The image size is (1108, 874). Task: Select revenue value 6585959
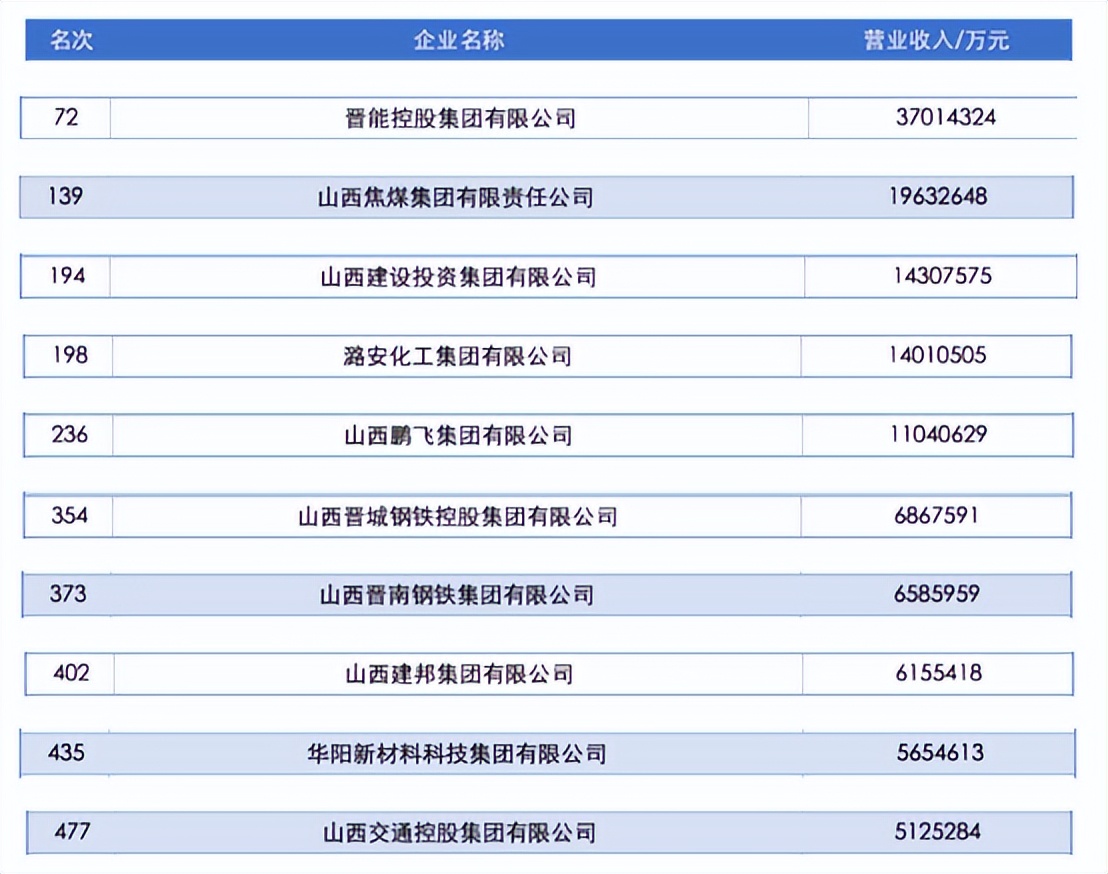pos(936,594)
